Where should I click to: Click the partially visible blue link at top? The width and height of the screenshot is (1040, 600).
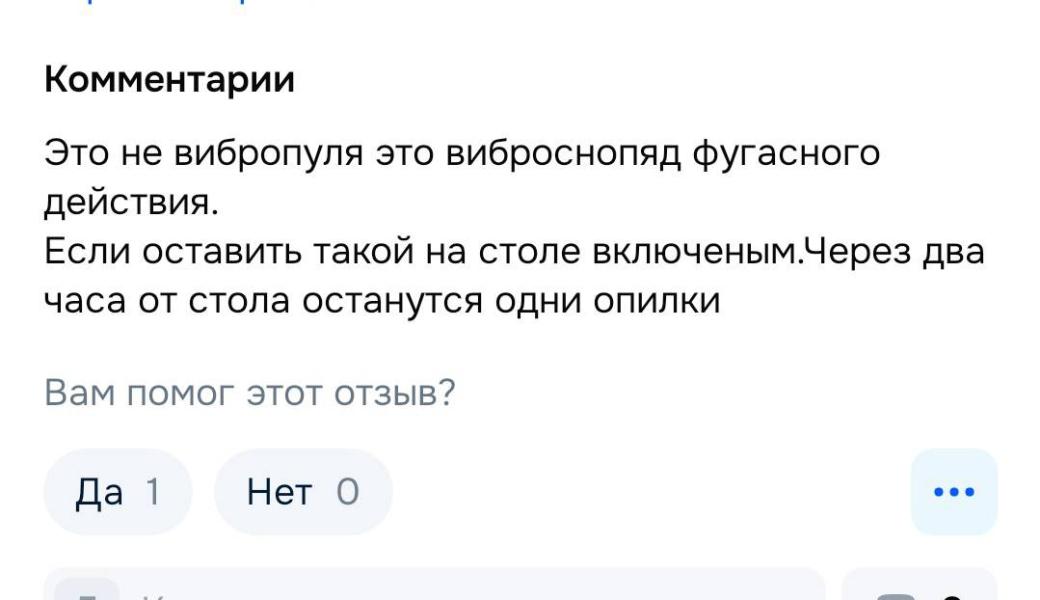click(x=159, y=2)
